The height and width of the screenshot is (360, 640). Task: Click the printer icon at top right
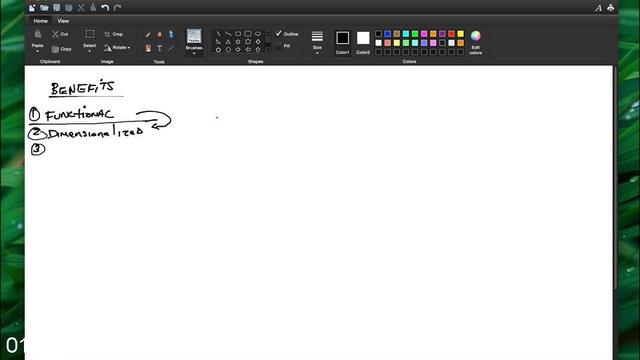pos(611,8)
